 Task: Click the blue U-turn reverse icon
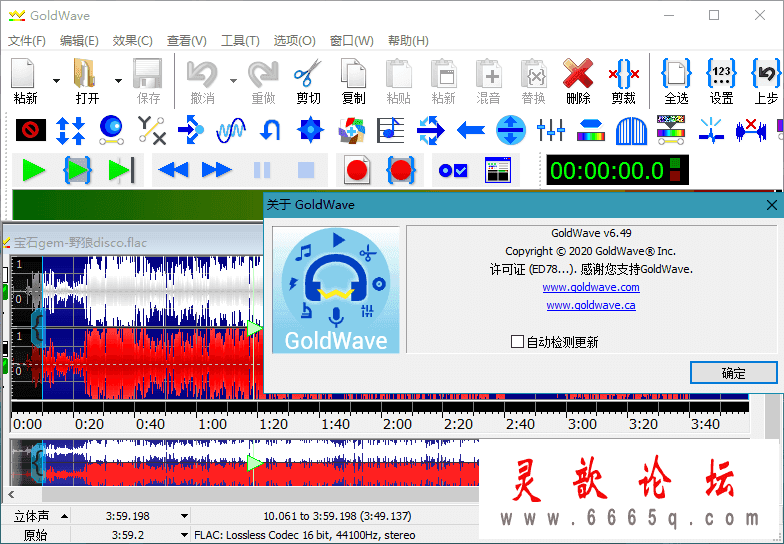[x=270, y=130]
